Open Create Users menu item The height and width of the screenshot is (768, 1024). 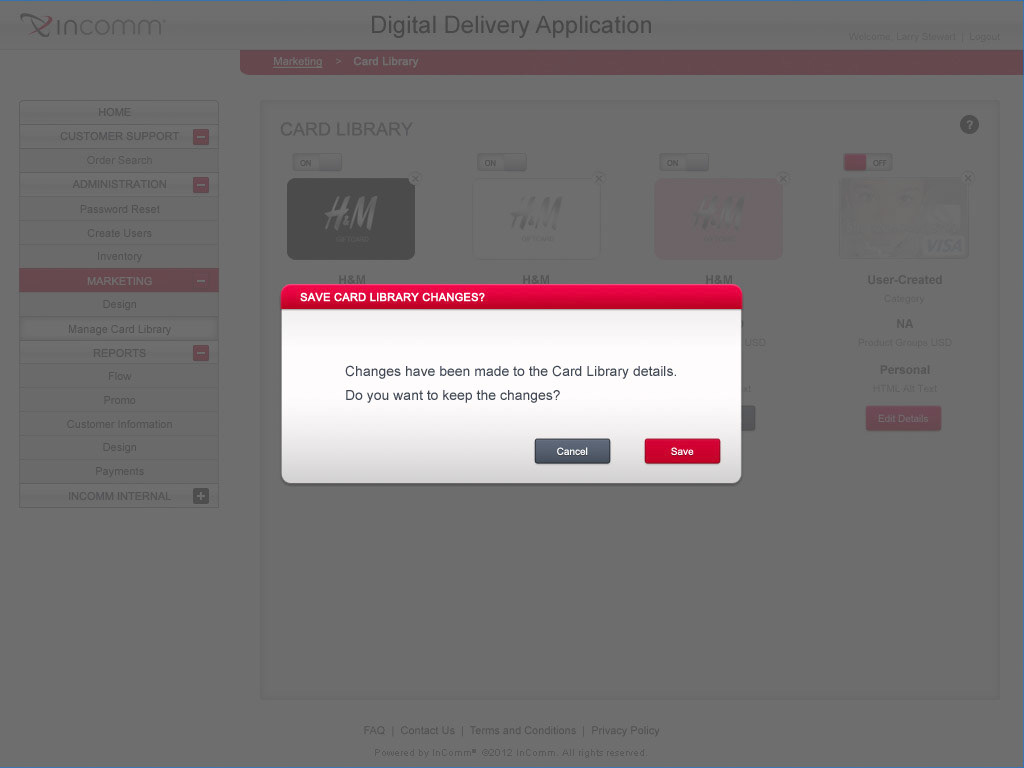pos(119,233)
